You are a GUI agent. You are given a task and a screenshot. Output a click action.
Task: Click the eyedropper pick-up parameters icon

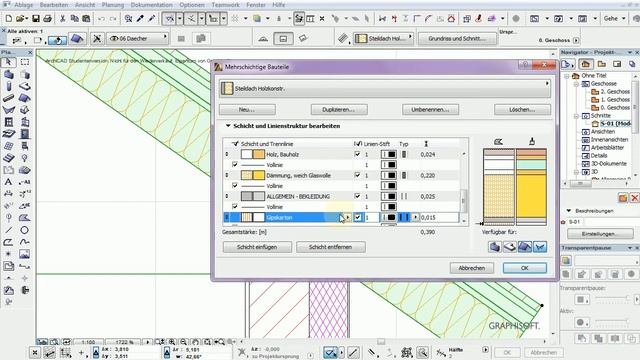(x=140, y=18)
